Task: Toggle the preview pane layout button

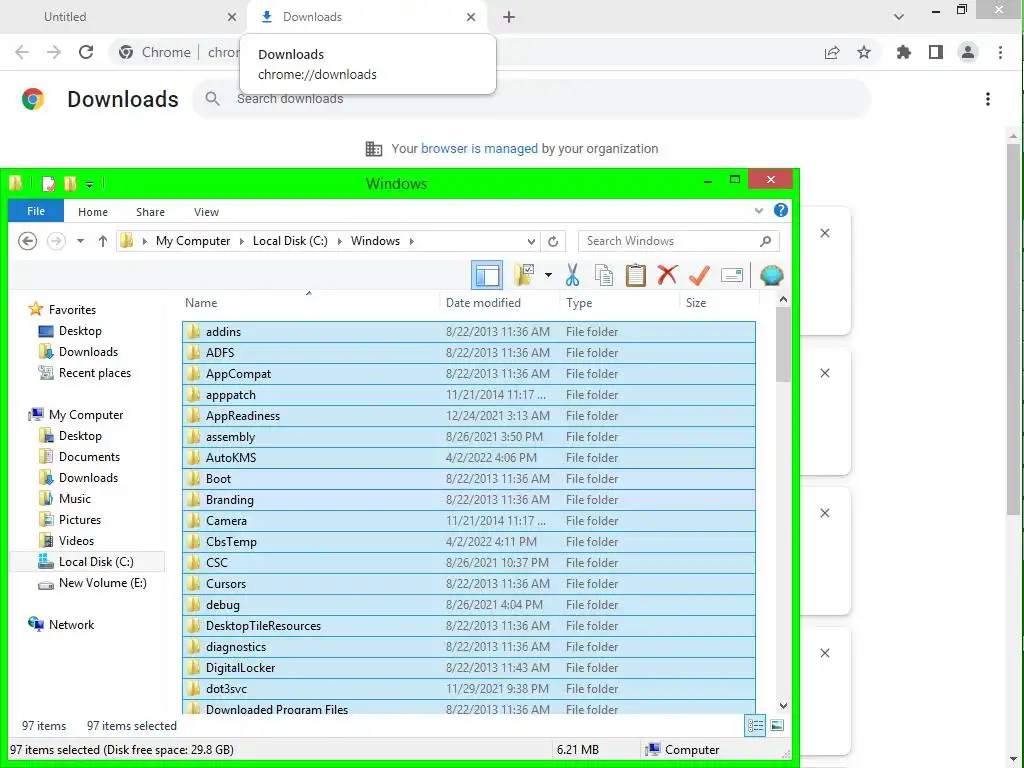Action: pyautogui.click(x=487, y=276)
